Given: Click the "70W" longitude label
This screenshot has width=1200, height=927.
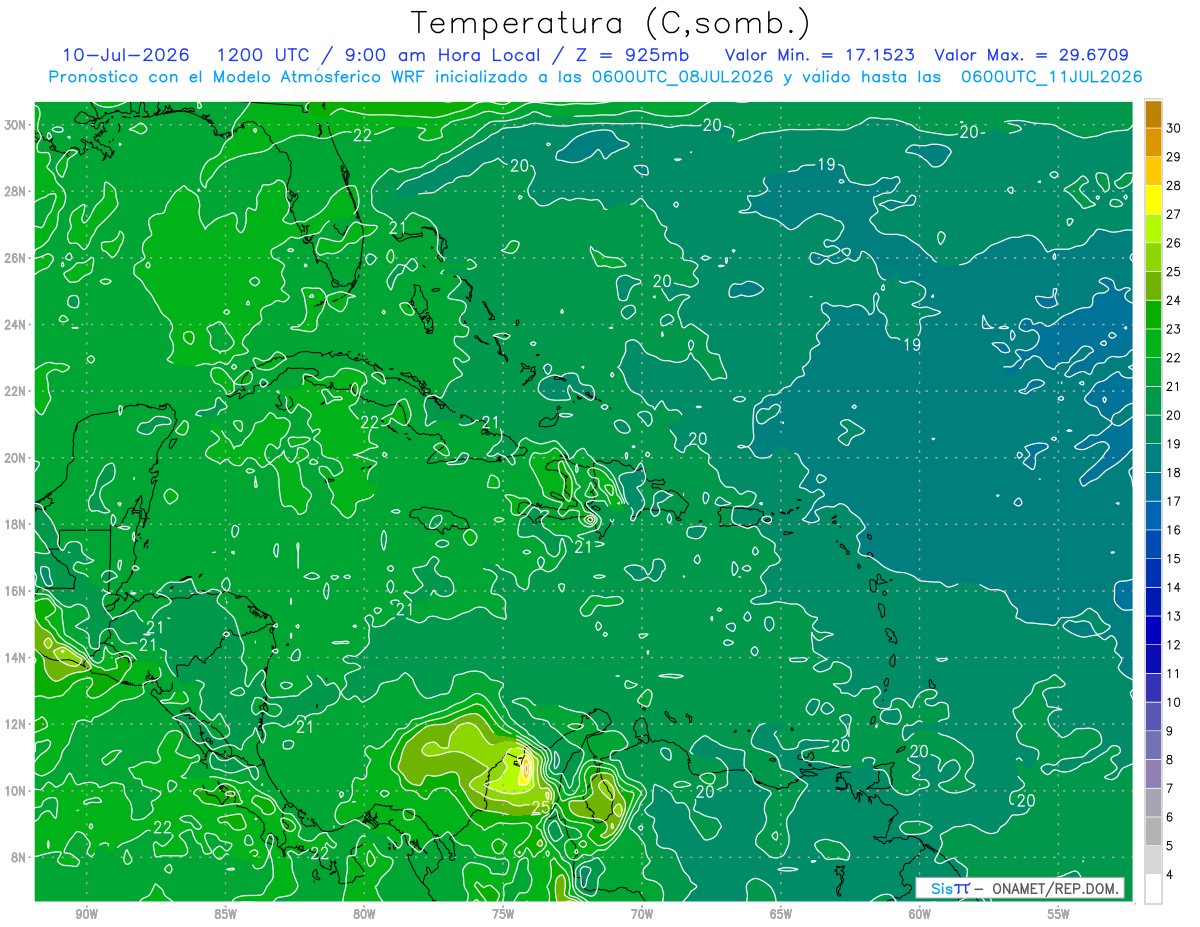Looking at the screenshot, I should [642, 914].
